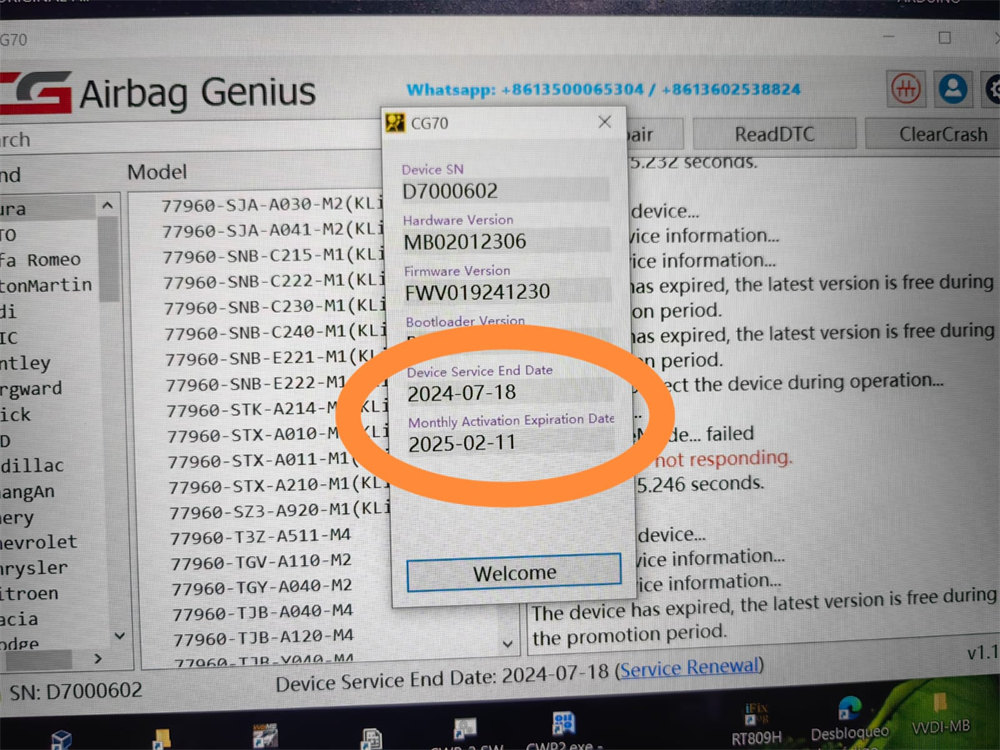Close the CG70 device info dialog
The width and height of the screenshot is (1000, 750).
pos(605,122)
